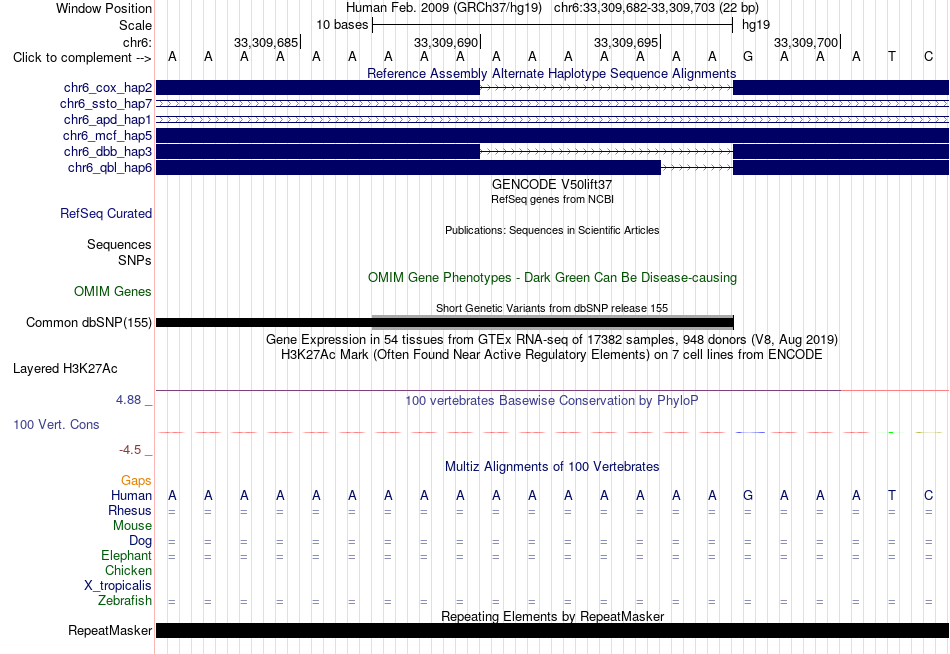Viewport: 950px width, 654px height.
Task: Click the chr6_ssto_hap7 track label
Action: pos(105,104)
